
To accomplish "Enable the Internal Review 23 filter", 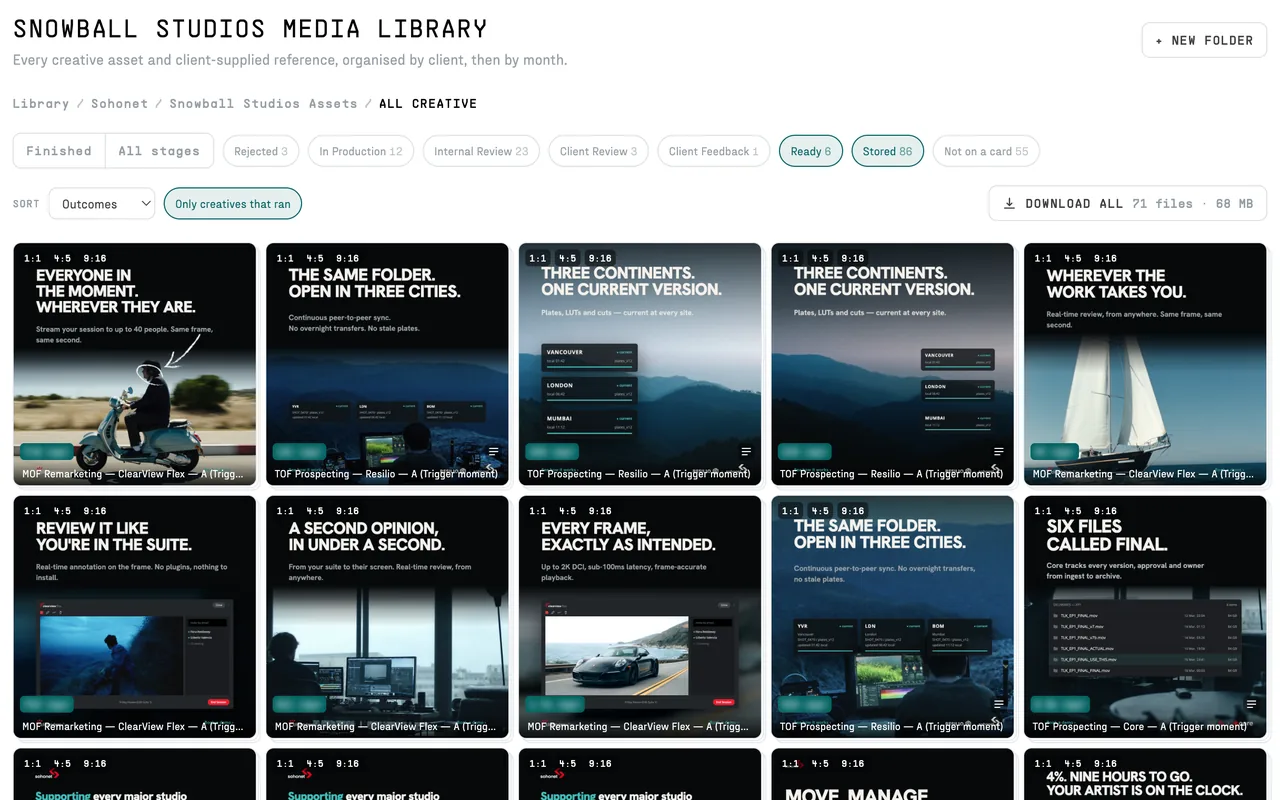I will click(481, 151).
